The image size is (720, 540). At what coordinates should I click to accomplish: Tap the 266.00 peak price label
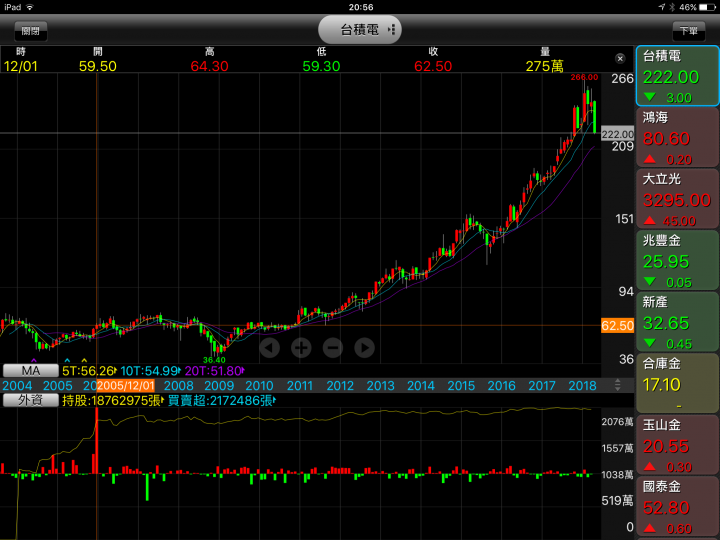584,77
